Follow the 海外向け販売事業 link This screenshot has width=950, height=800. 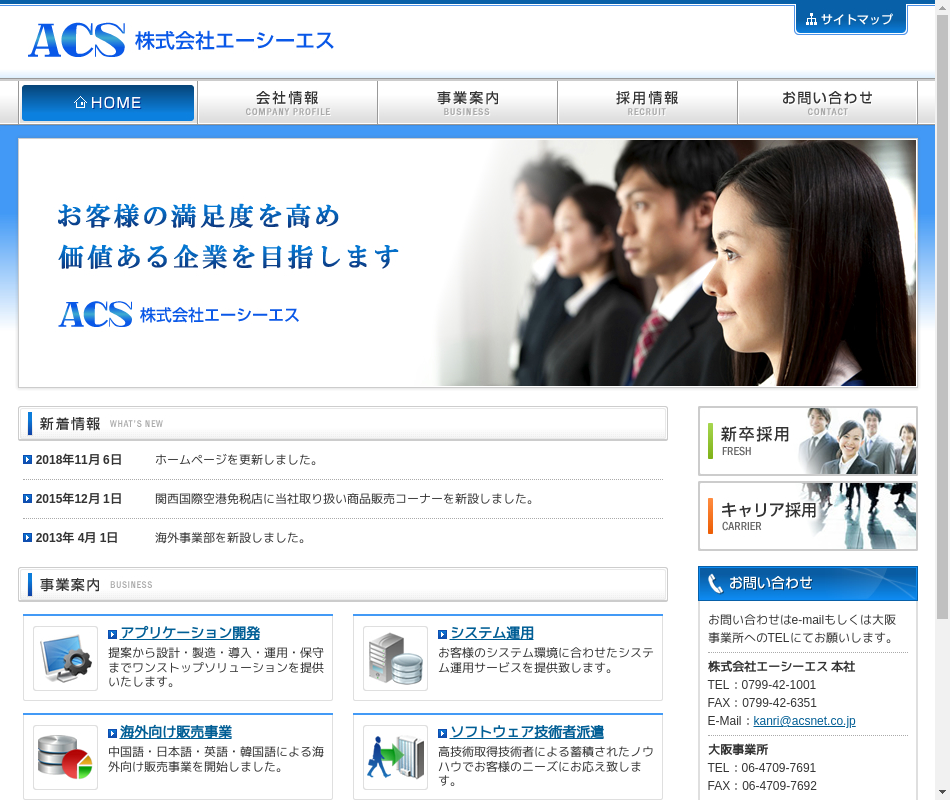[176, 732]
